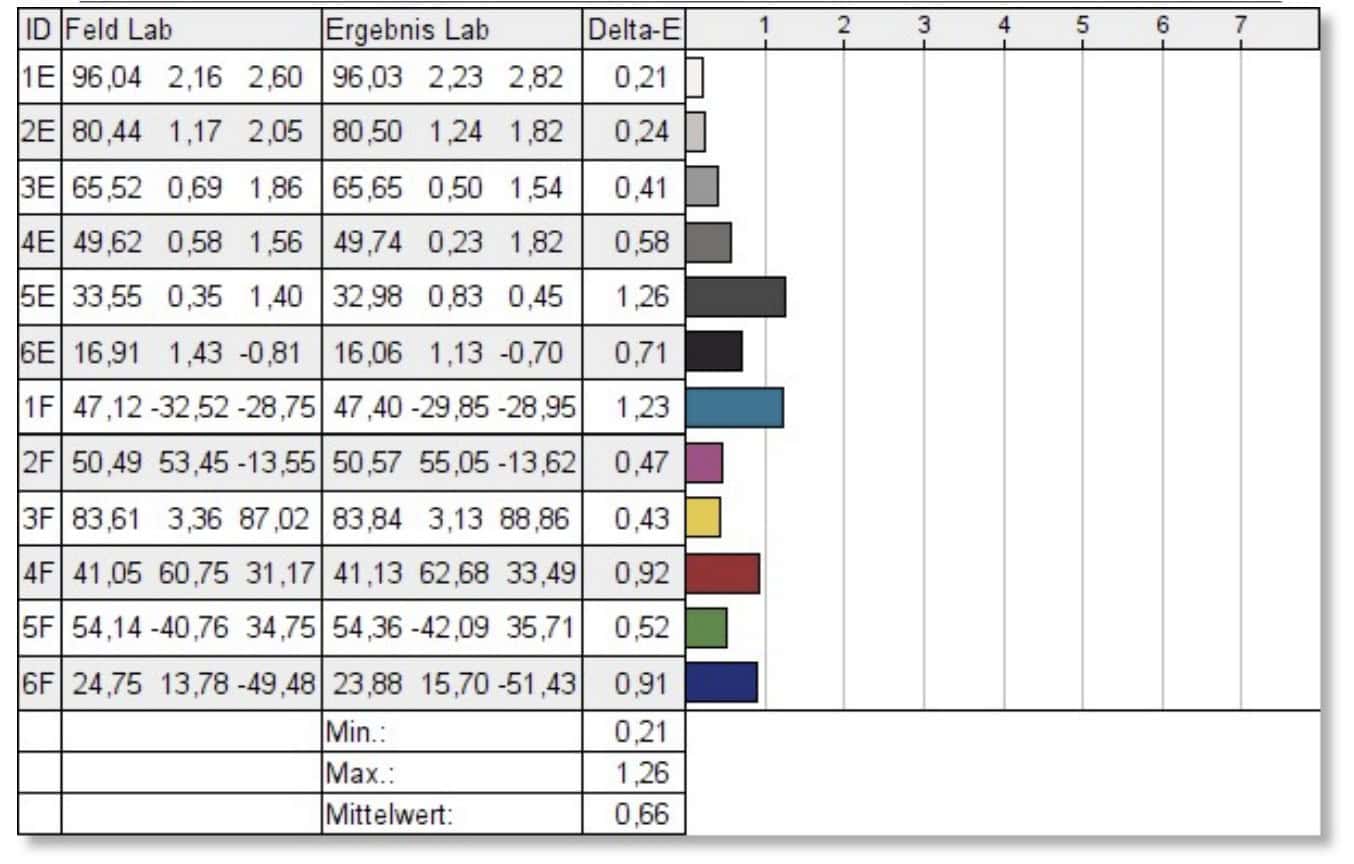Select the light gray 2E bar
Screen dimensions: 1354x864
pos(696,131)
